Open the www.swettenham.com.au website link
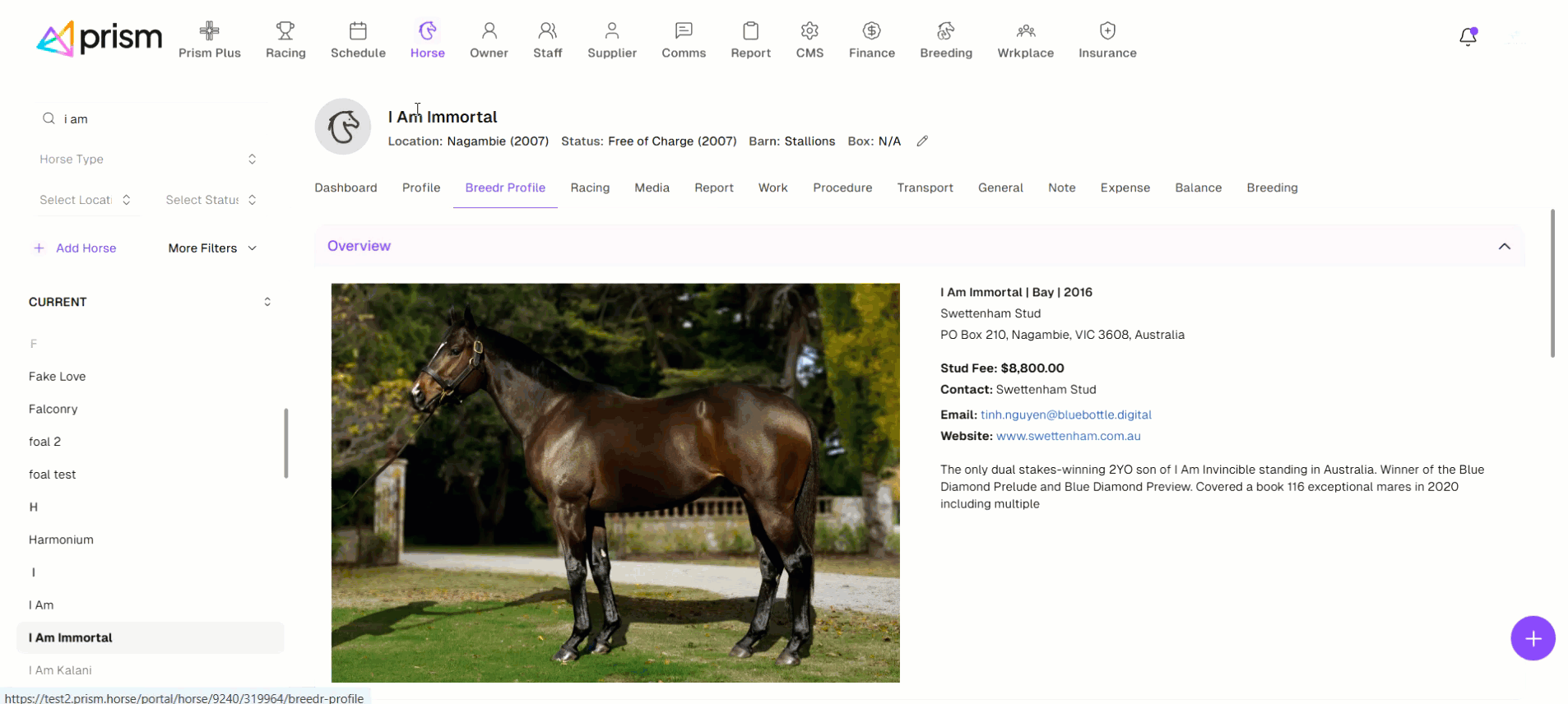This screenshot has width=1568, height=704. (x=1068, y=437)
